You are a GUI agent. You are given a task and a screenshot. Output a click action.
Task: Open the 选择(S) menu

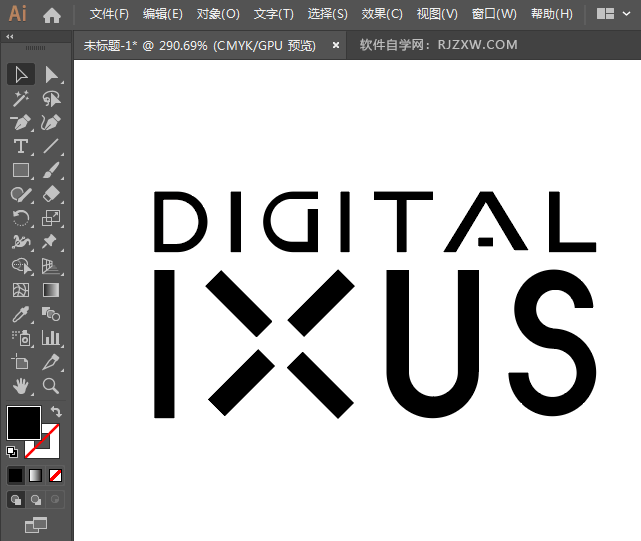(327, 14)
